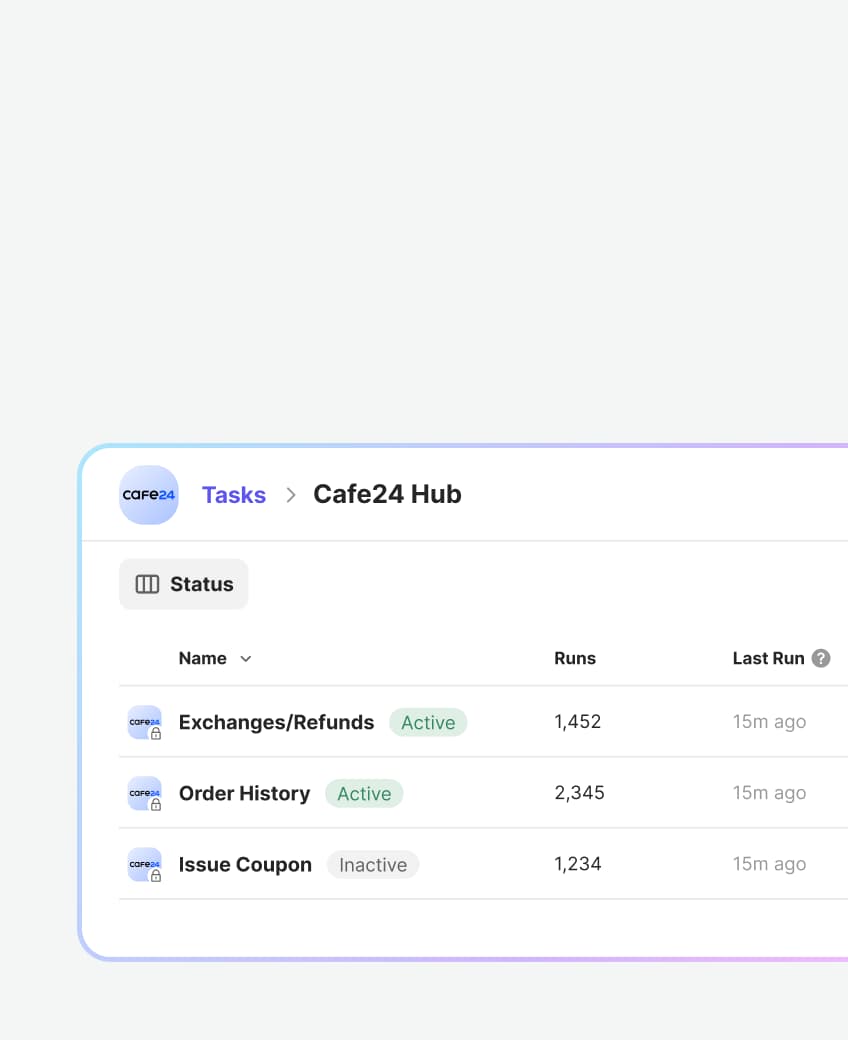Click the columns icon in the Status button
Viewport: 848px width, 1040px height.
pyautogui.click(x=147, y=584)
